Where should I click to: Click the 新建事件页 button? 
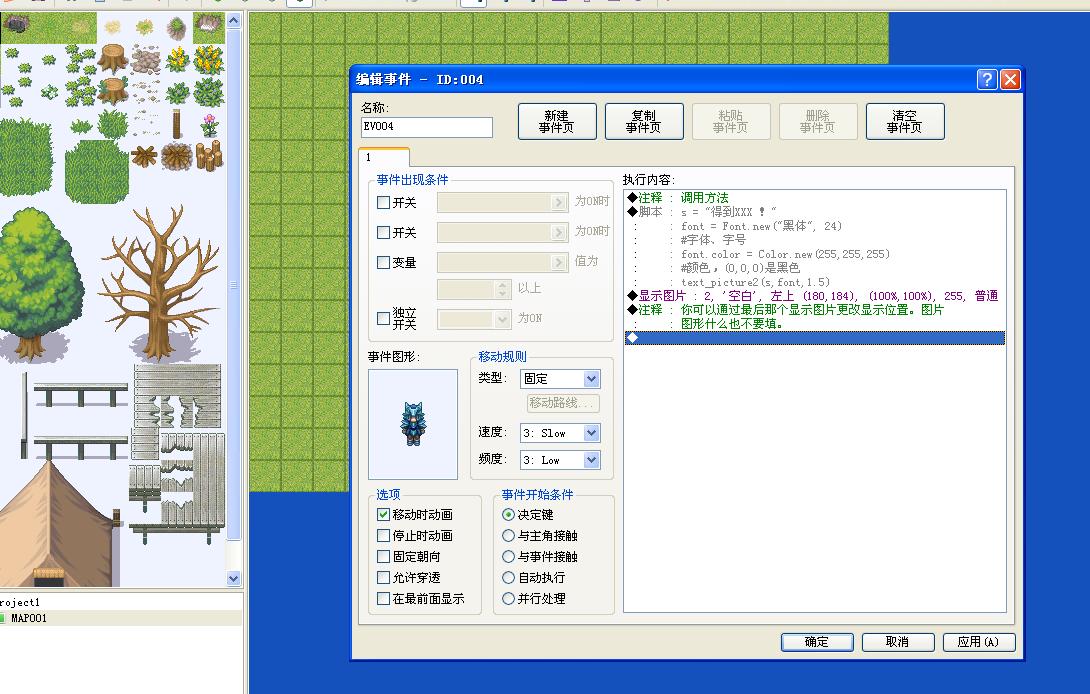tap(557, 122)
